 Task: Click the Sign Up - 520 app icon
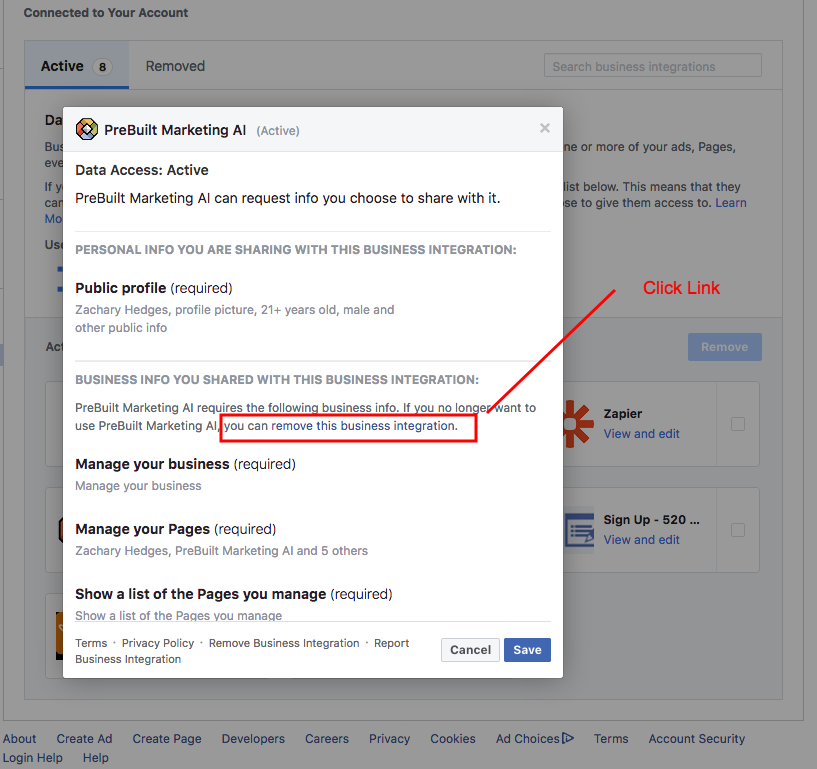[x=579, y=530]
